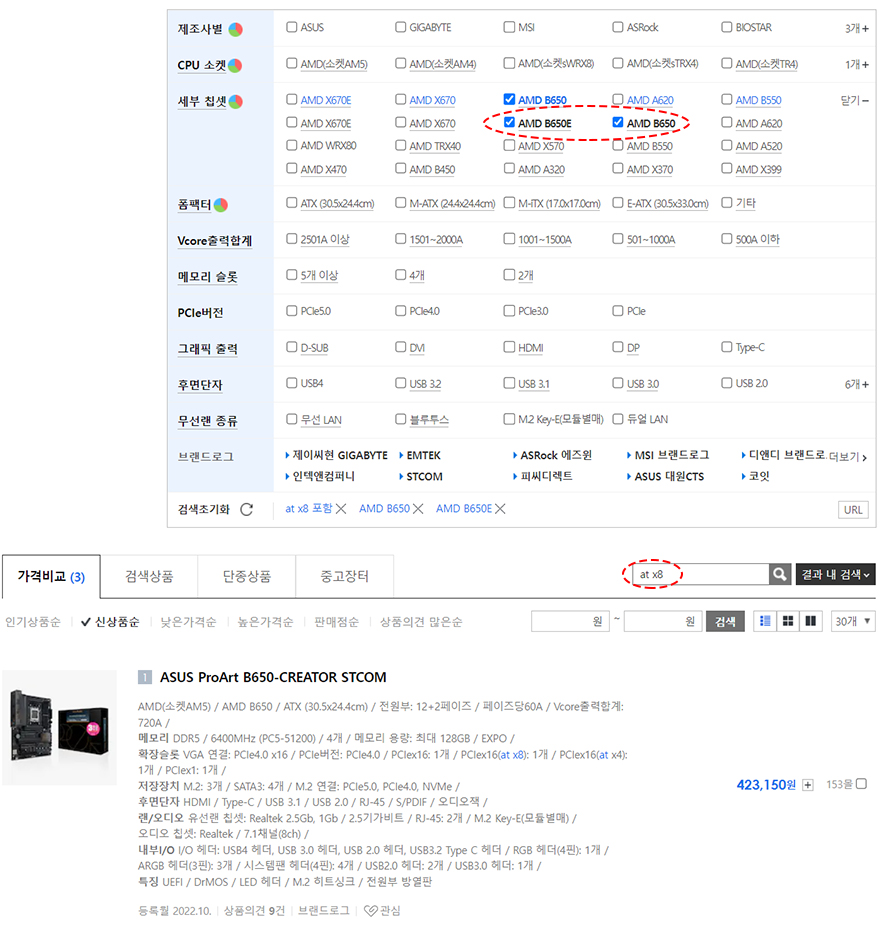Open the CPU 소켓 pie chart icon
The width and height of the screenshot is (880, 929).
click(235, 65)
